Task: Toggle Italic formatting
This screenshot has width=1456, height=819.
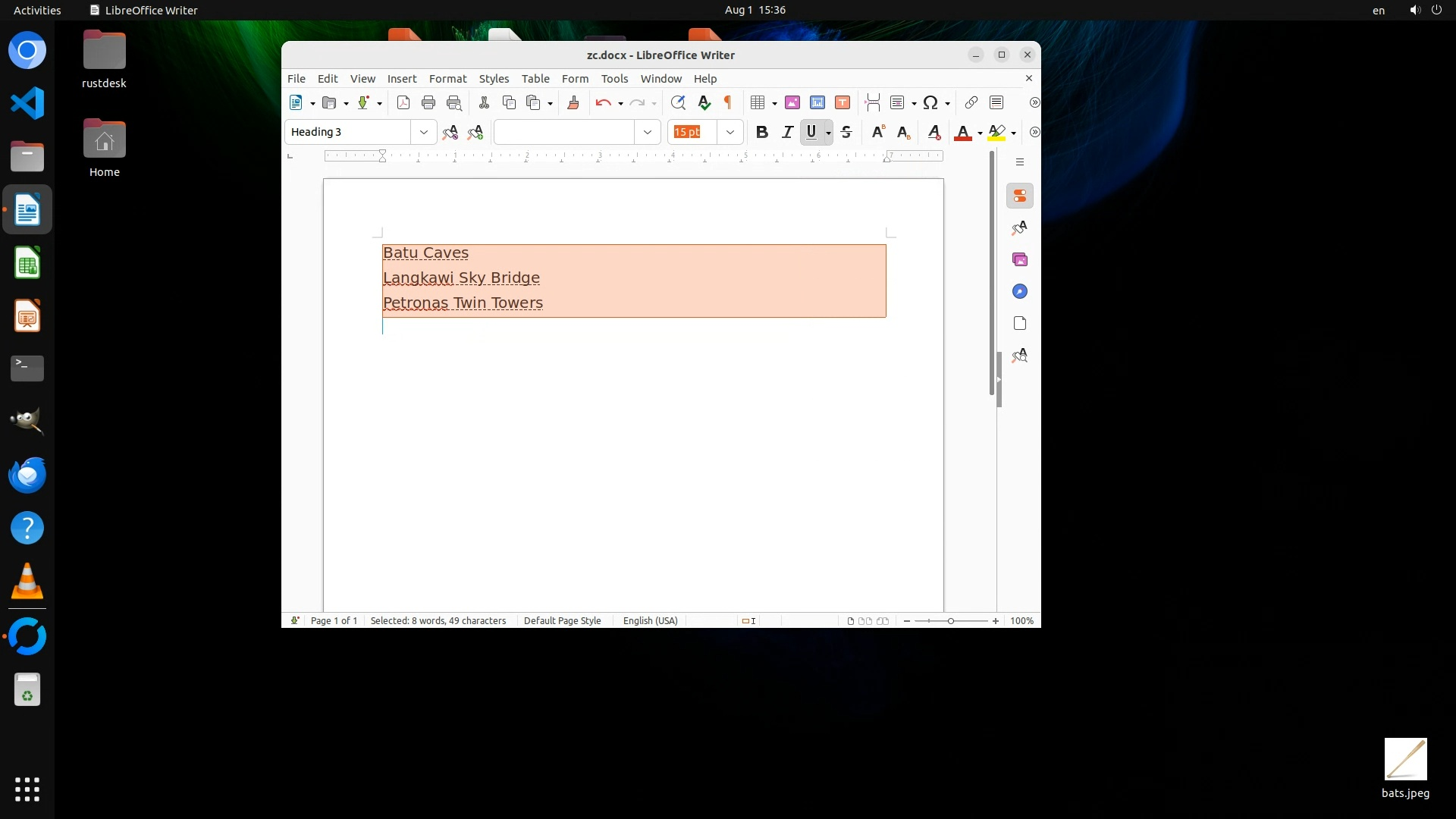Action: tap(787, 132)
